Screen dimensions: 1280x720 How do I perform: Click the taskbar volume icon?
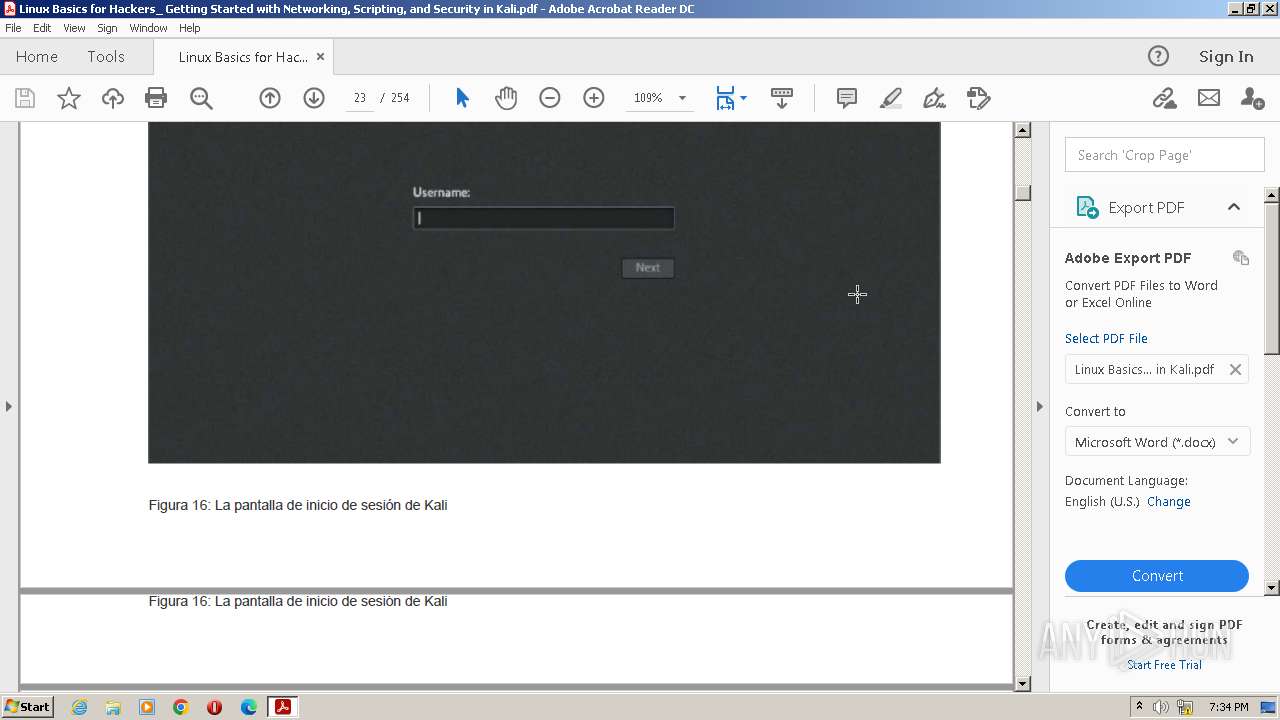coord(1161,707)
